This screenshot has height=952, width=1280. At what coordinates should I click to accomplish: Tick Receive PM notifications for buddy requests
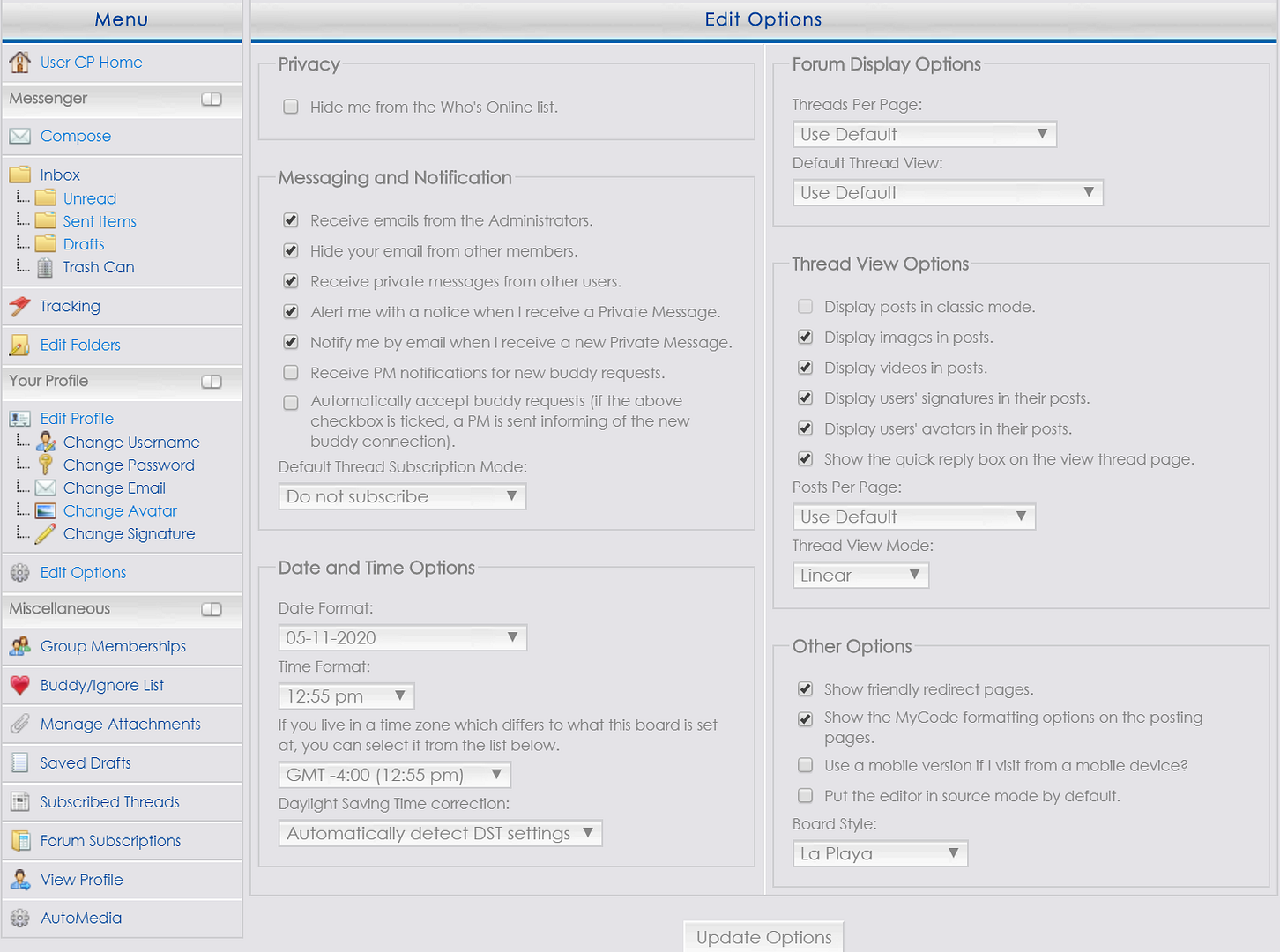point(290,373)
